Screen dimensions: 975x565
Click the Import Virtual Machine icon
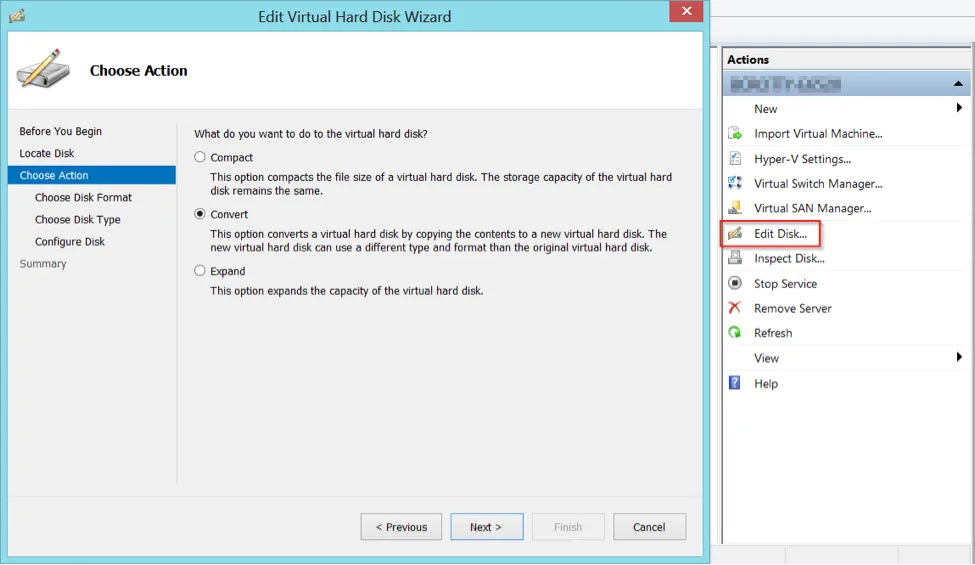(735, 133)
